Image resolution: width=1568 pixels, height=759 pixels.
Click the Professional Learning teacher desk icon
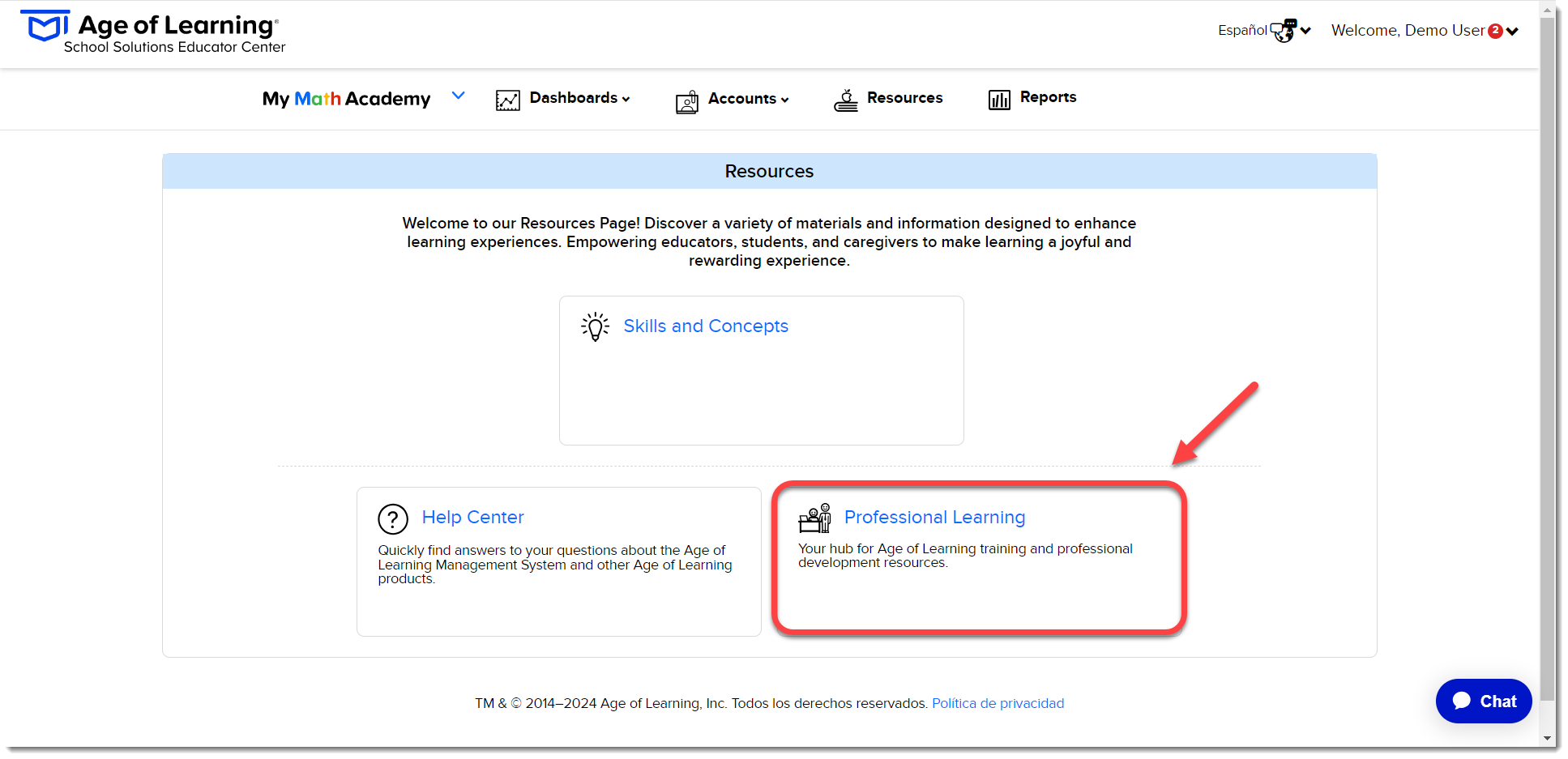(x=815, y=518)
